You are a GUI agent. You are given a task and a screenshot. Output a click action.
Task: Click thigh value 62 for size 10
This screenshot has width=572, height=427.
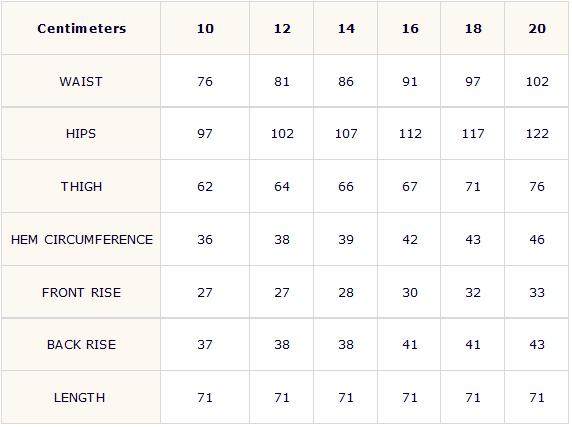point(205,187)
